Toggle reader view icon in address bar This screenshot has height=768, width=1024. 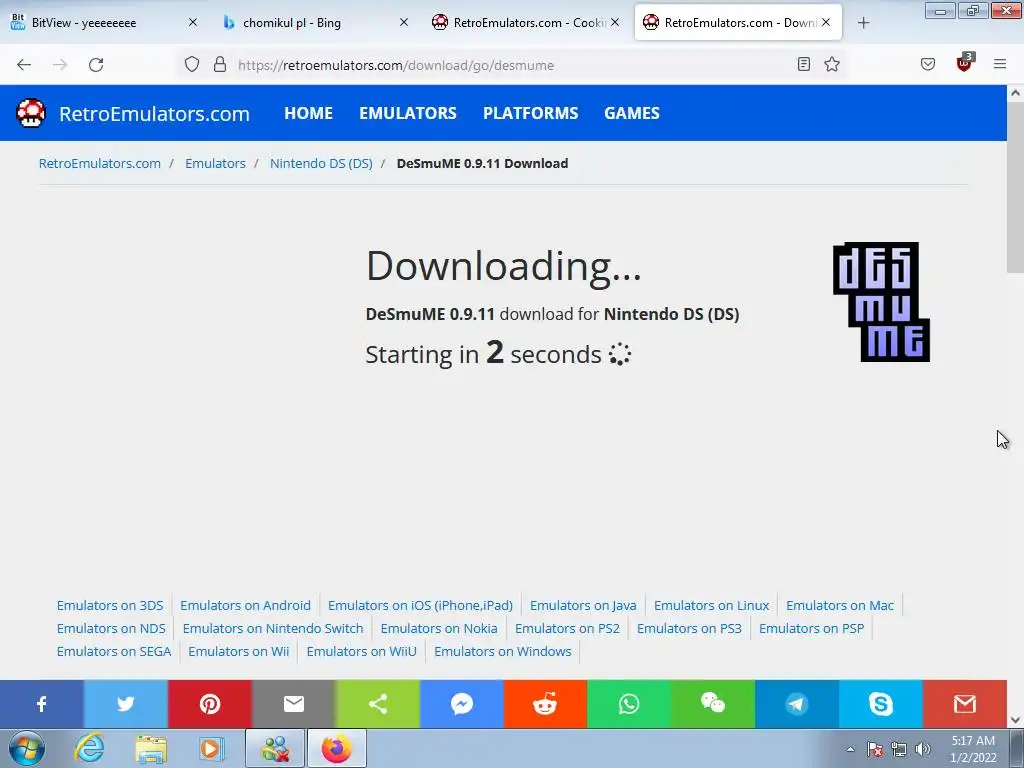[804, 64]
